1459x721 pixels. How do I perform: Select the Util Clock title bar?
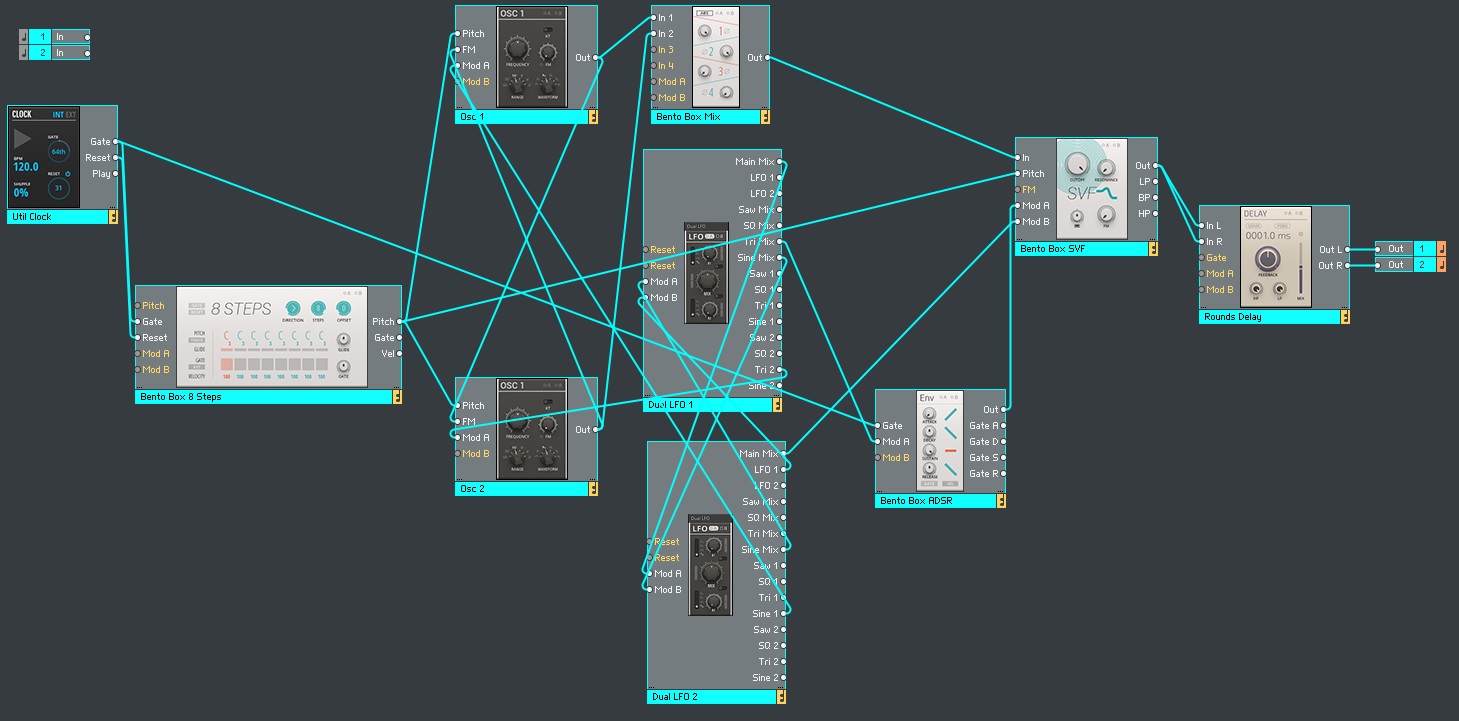[x=58, y=217]
